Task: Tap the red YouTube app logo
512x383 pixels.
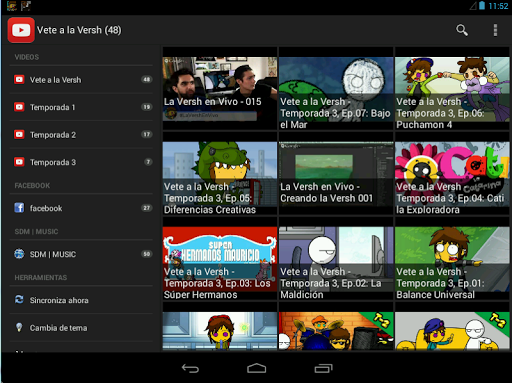Action: pos(21,30)
